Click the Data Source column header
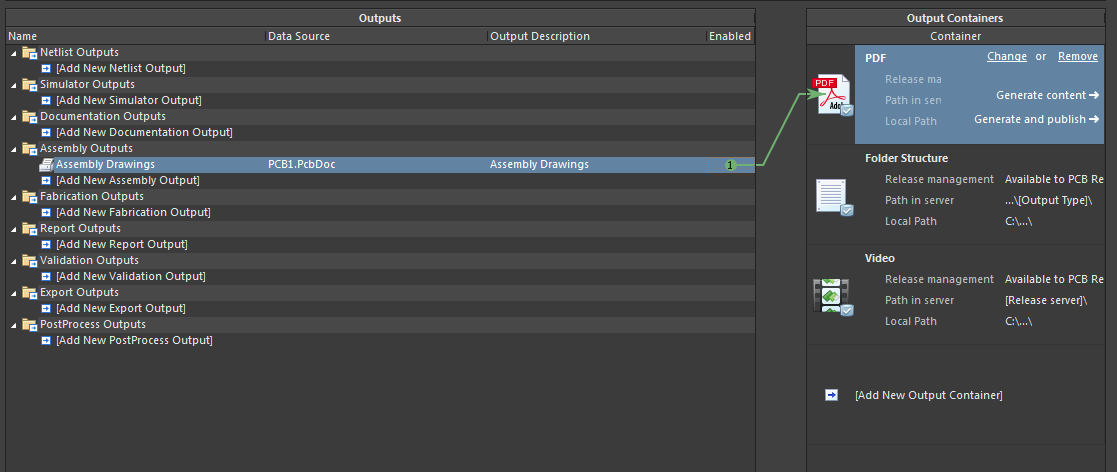Image resolution: width=1117 pixels, height=472 pixels. [x=298, y=36]
